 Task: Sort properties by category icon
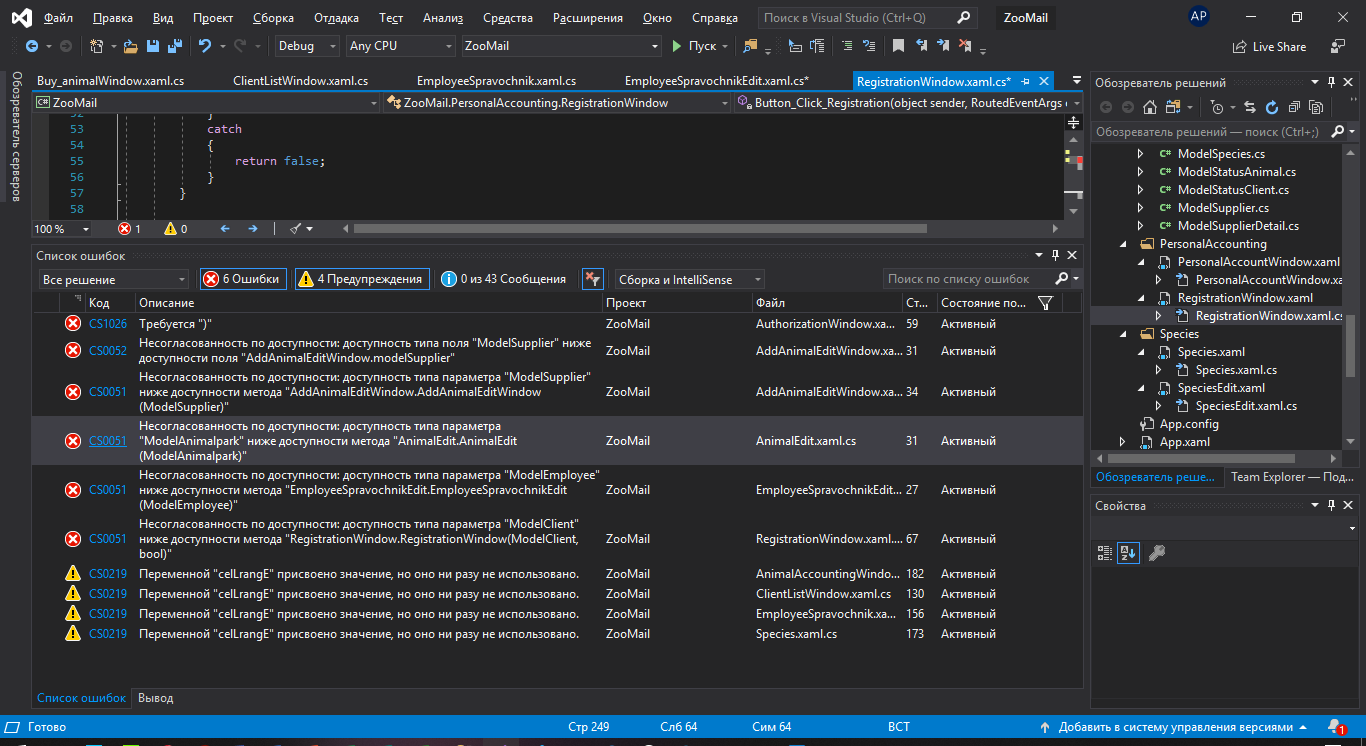click(x=1105, y=552)
